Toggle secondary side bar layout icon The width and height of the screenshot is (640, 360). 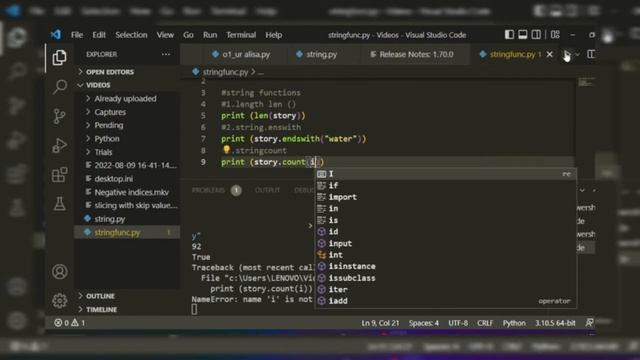click(x=536, y=35)
